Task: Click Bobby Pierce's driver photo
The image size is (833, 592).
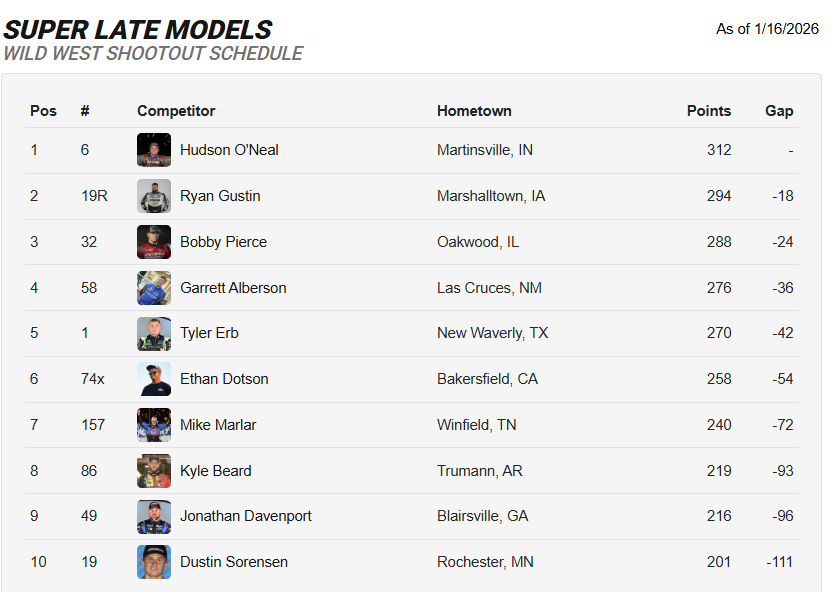Action: click(x=154, y=242)
